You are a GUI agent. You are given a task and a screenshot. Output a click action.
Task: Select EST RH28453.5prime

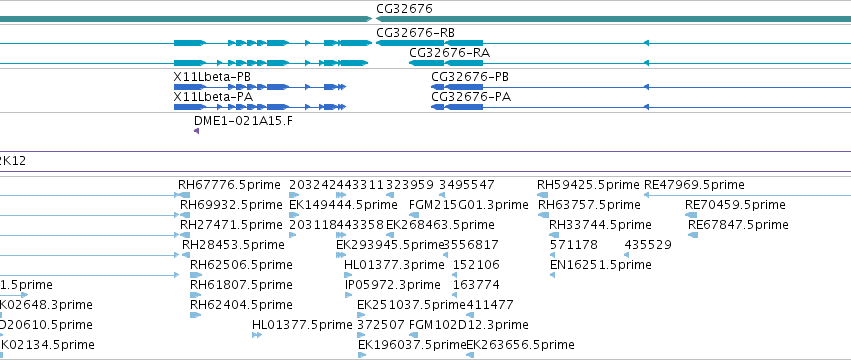233,245
